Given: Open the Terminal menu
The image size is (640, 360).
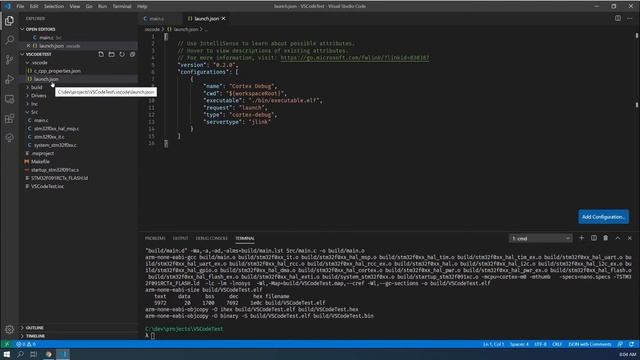Looking at the screenshot, I should (122, 6).
